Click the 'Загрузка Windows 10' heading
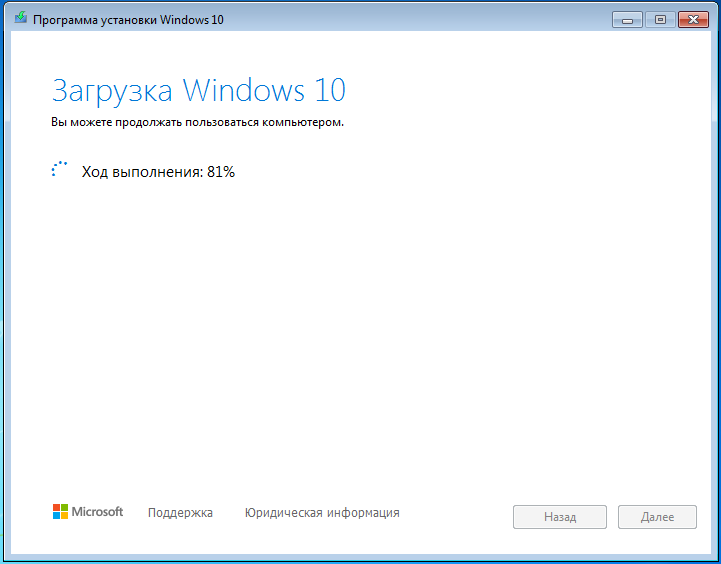The image size is (721, 564). (x=198, y=91)
